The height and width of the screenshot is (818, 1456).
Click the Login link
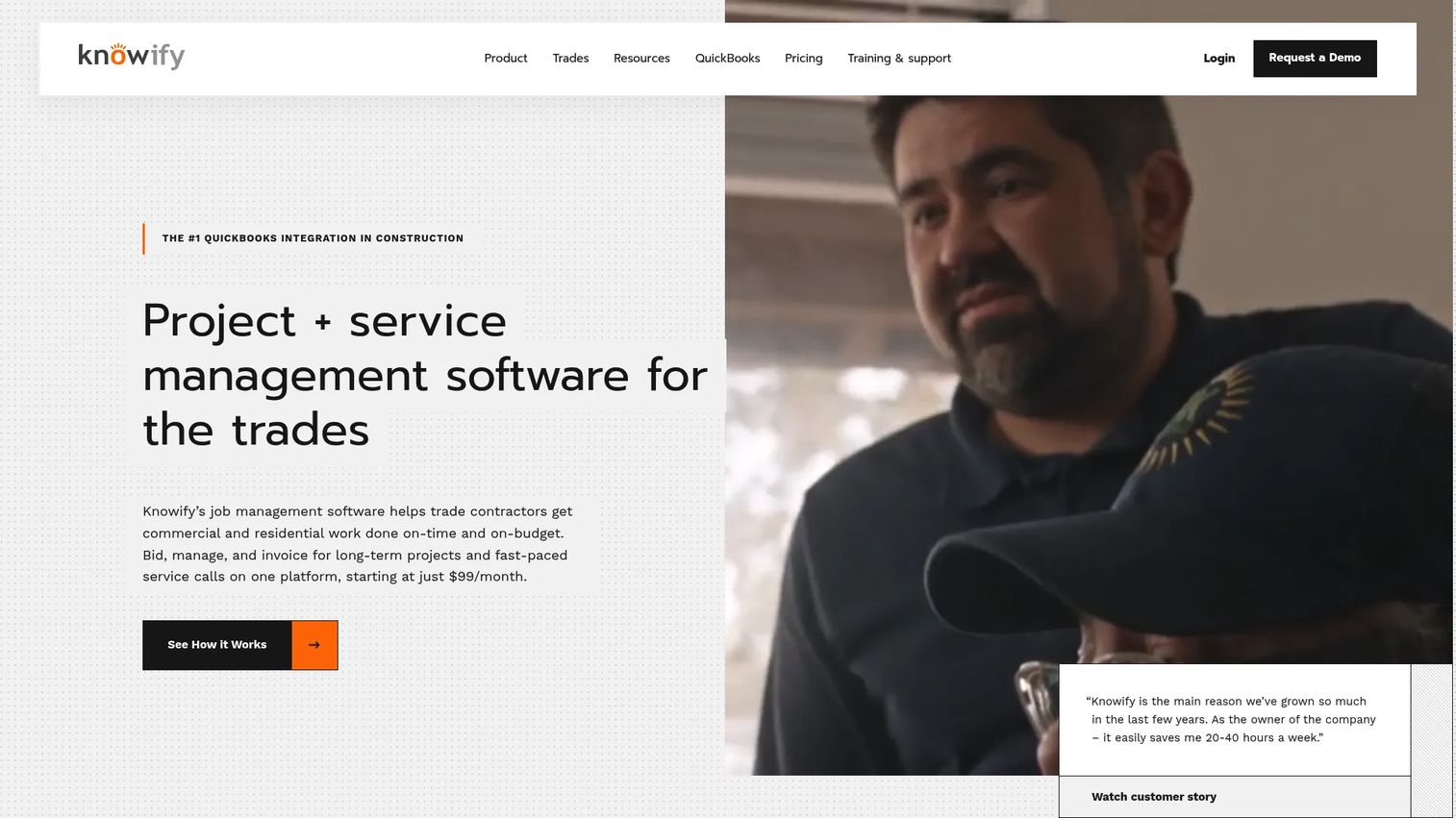1218,59
